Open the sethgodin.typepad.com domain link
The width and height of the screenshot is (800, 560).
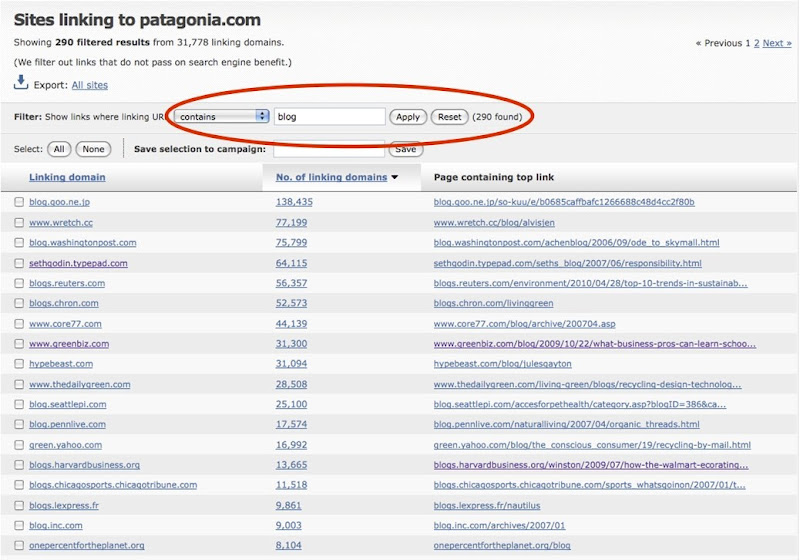click(78, 263)
